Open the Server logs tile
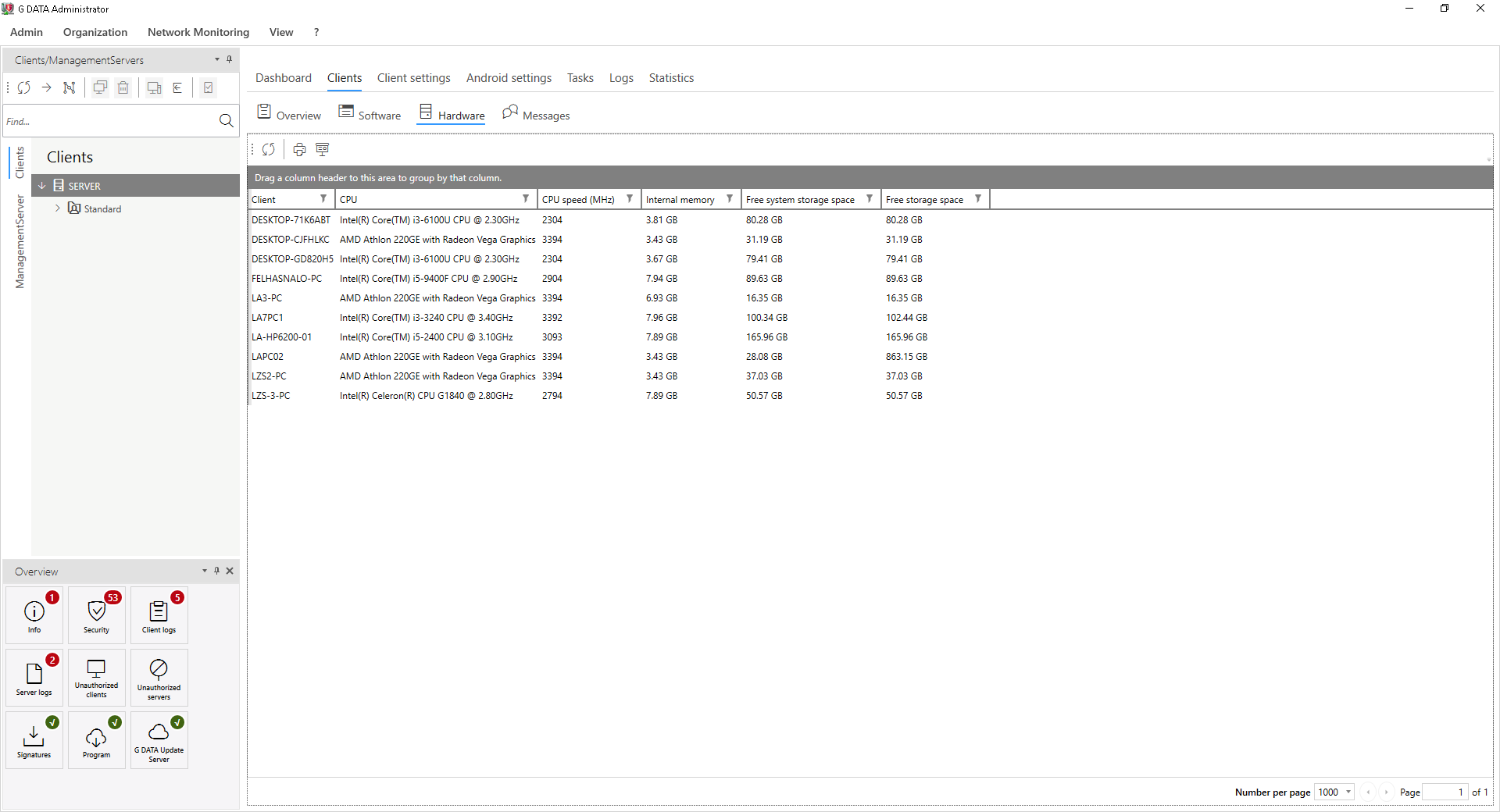The height and width of the screenshot is (812, 1500). tap(34, 678)
